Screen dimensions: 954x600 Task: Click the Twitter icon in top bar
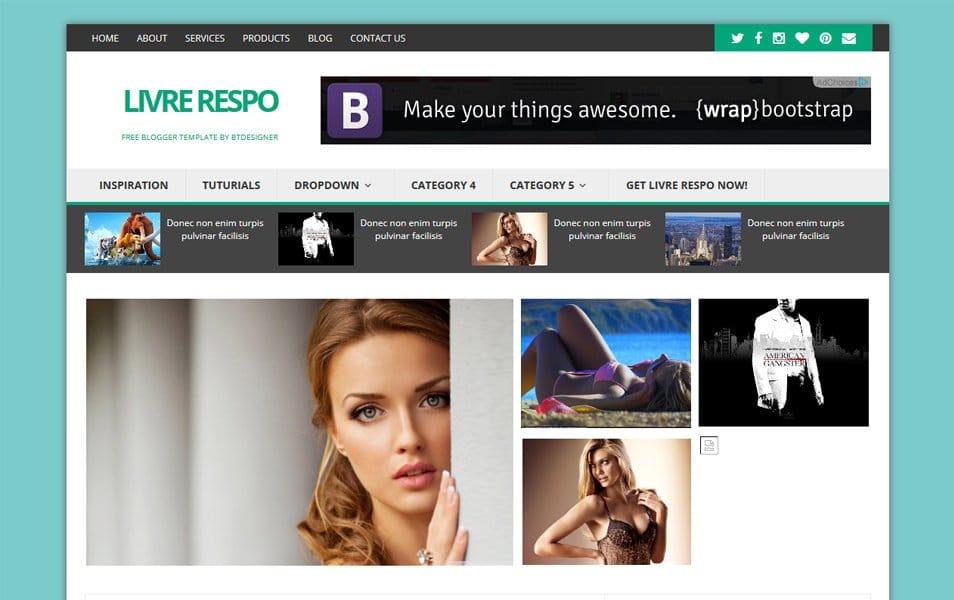pyautogui.click(x=737, y=37)
